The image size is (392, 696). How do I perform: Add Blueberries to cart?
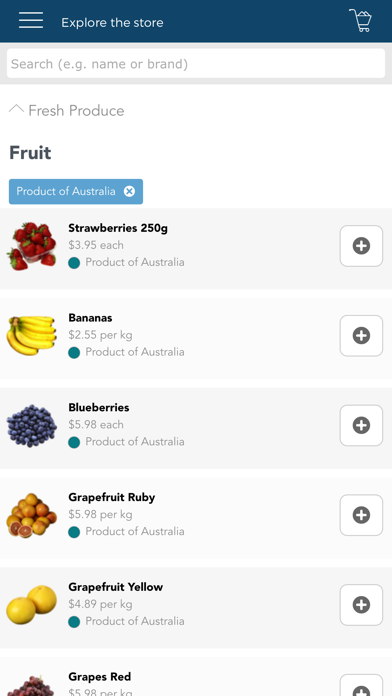(x=361, y=425)
